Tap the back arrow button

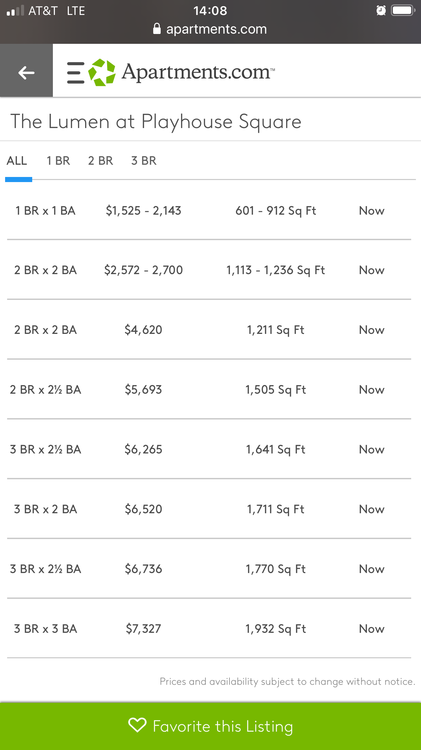(26, 72)
